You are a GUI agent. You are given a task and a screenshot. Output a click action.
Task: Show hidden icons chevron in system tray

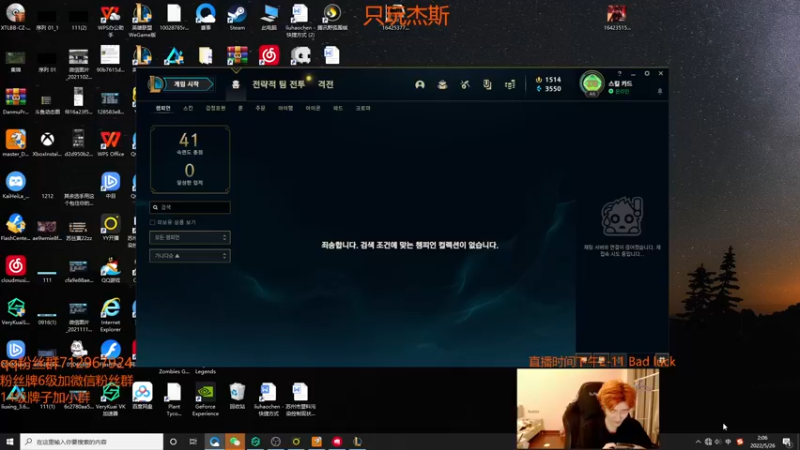(698, 442)
